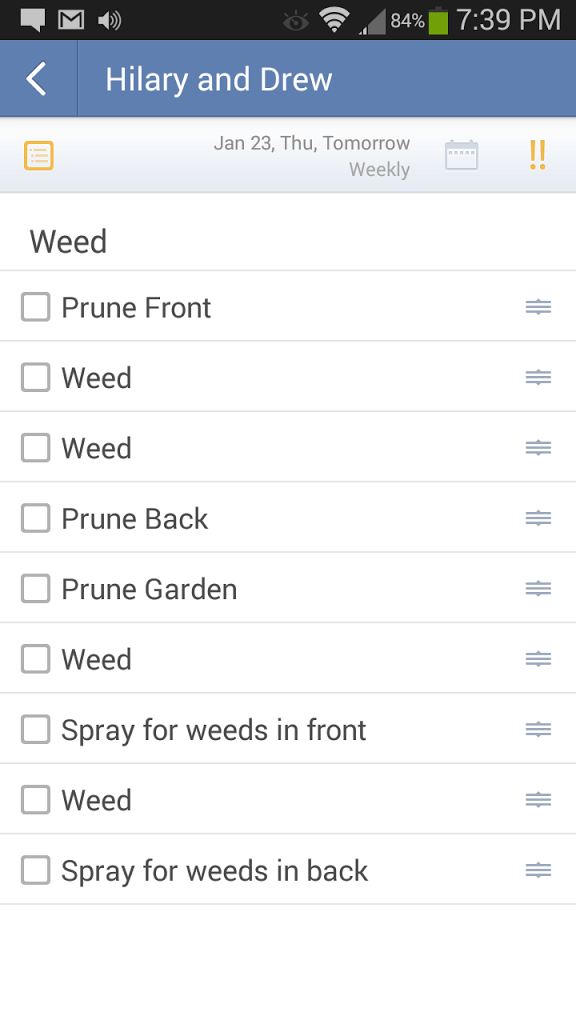Tick the Prune Back checkbox

click(35, 519)
